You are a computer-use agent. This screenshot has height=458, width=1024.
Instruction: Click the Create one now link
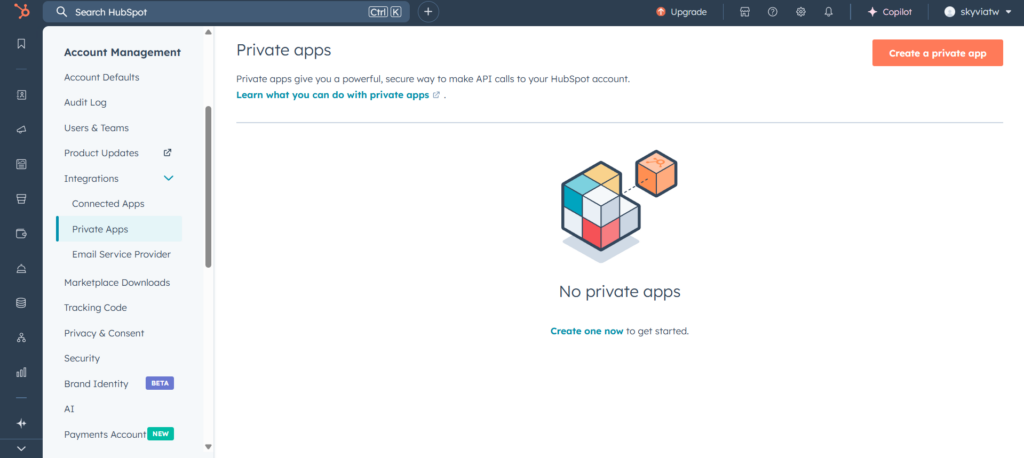tap(586, 331)
